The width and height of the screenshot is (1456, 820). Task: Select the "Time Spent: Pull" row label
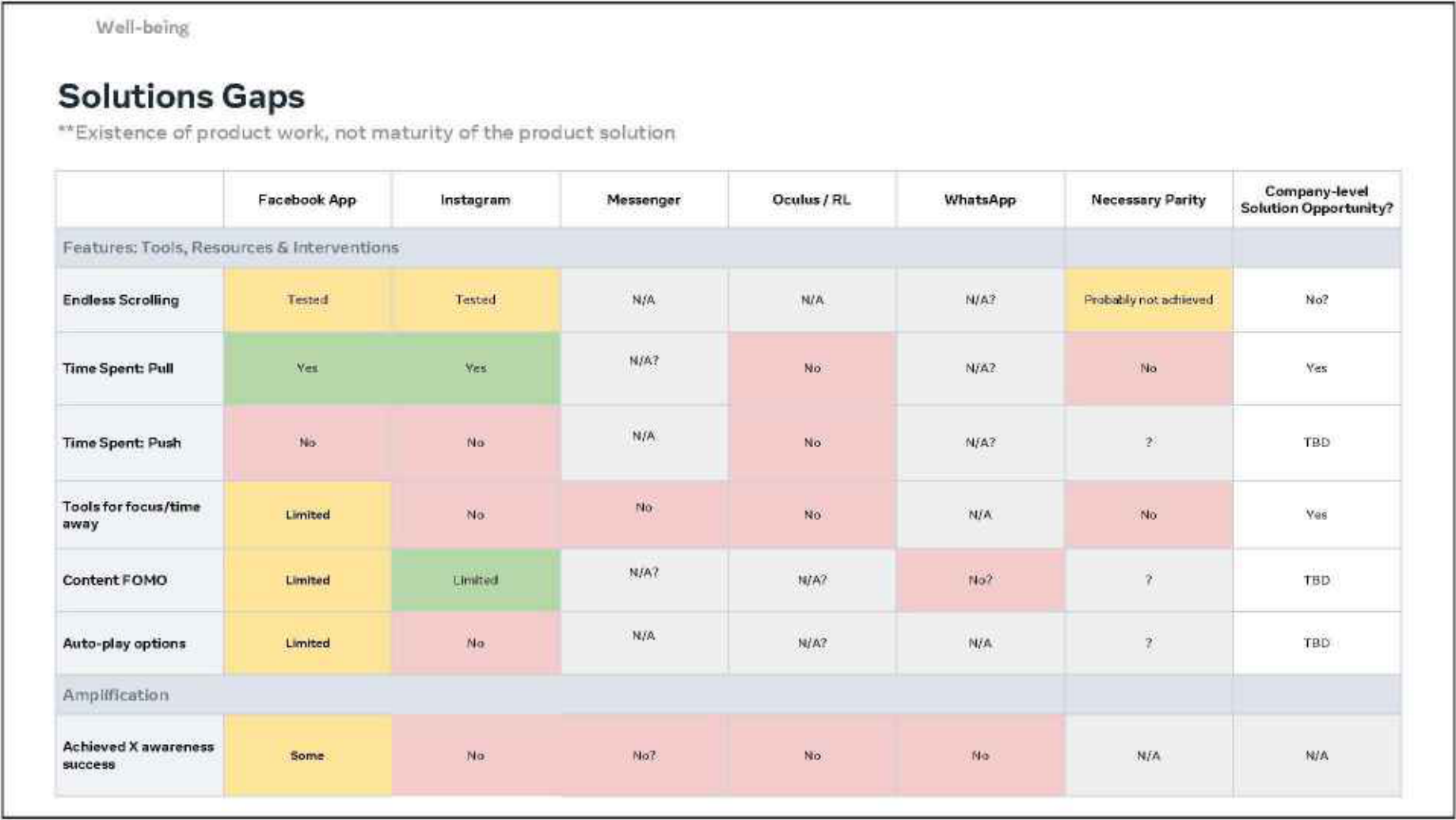coord(118,368)
